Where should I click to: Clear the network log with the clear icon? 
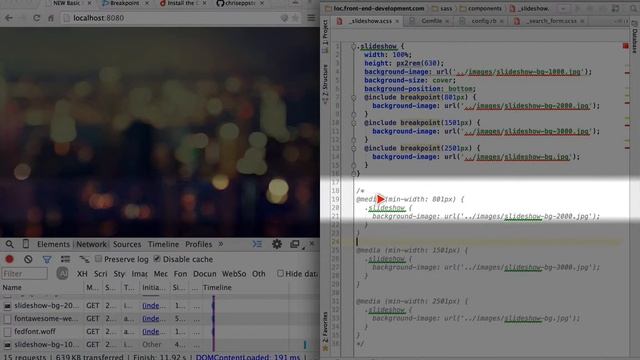[x=28, y=259]
